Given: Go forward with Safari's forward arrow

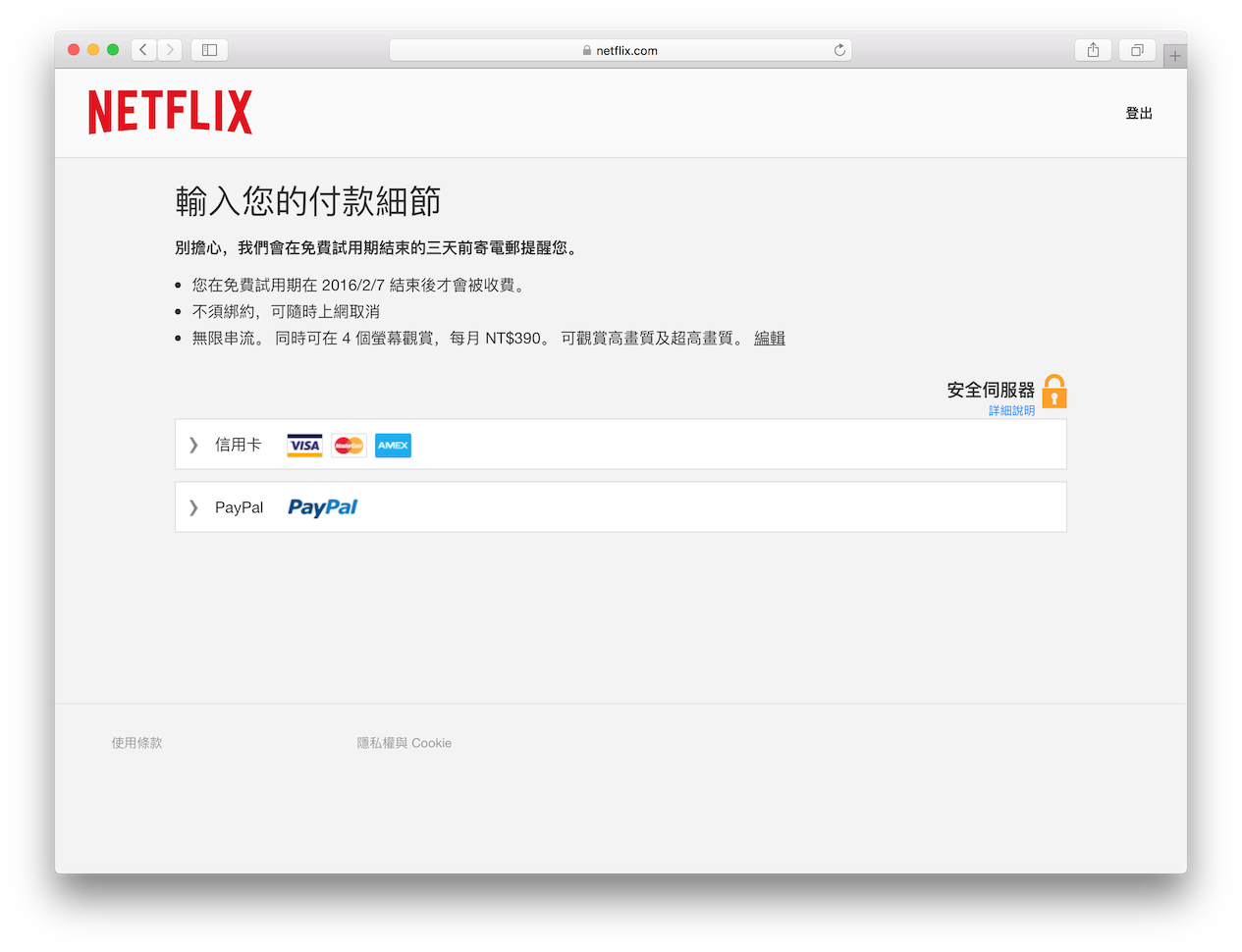Looking at the screenshot, I should (170, 50).
